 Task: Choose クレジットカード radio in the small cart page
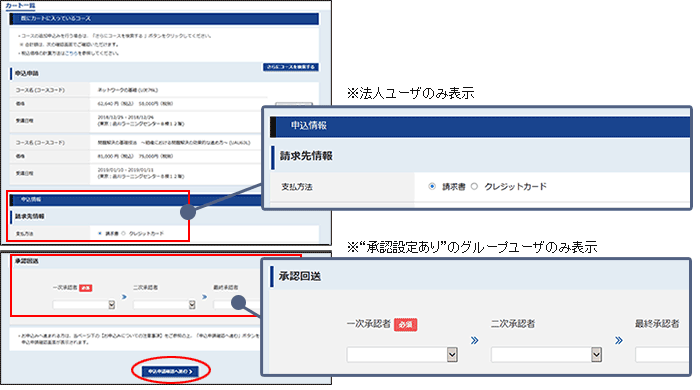coord(124,233)
